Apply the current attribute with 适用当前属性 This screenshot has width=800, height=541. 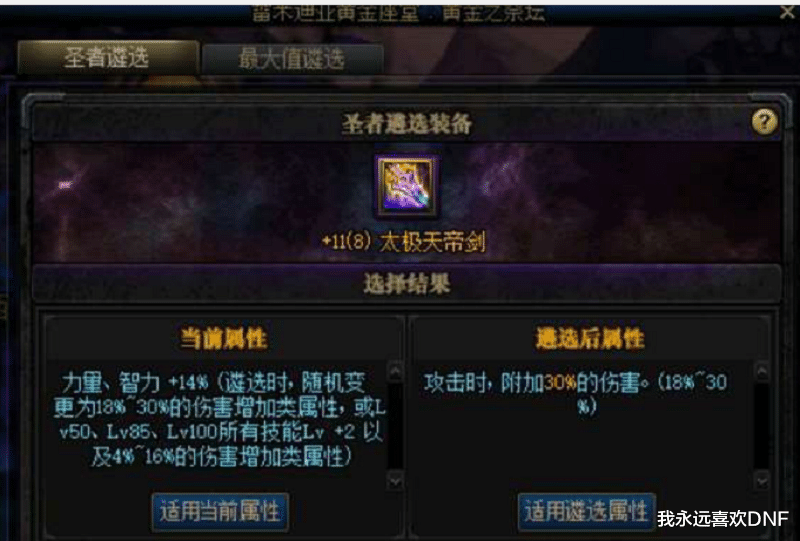click(220, 511)
